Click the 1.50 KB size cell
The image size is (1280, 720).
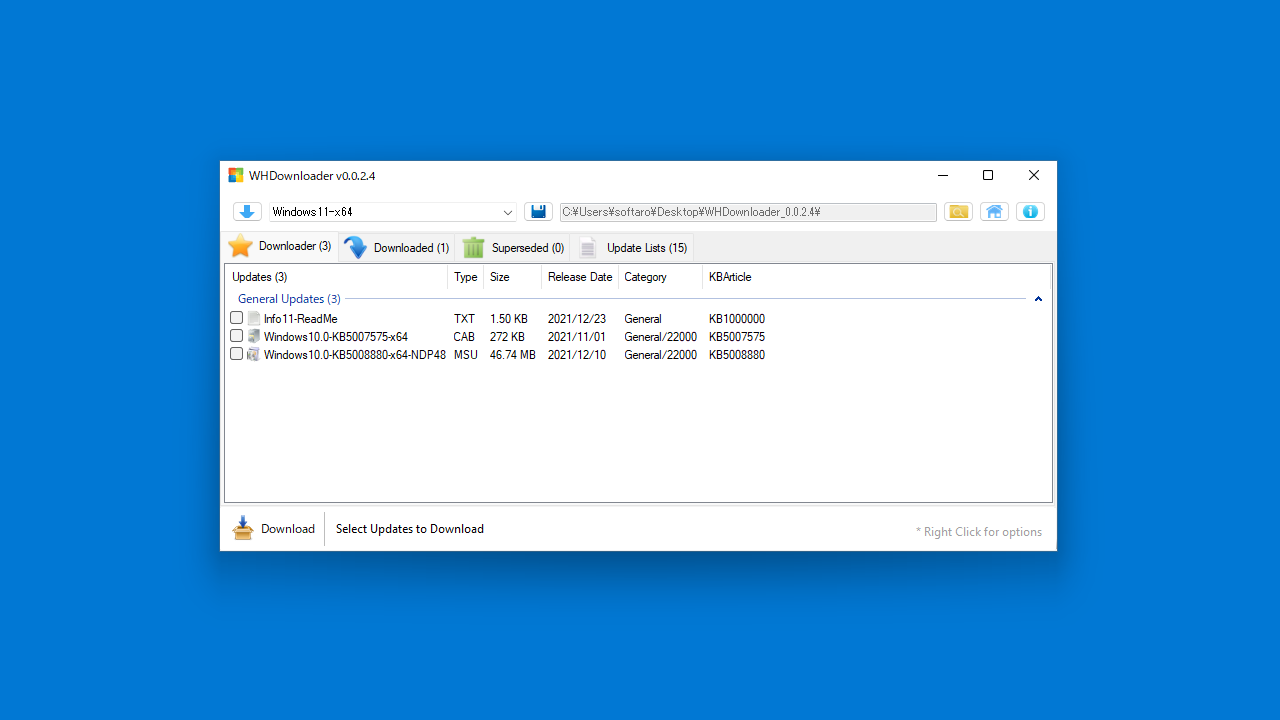(x=509, y=319)
